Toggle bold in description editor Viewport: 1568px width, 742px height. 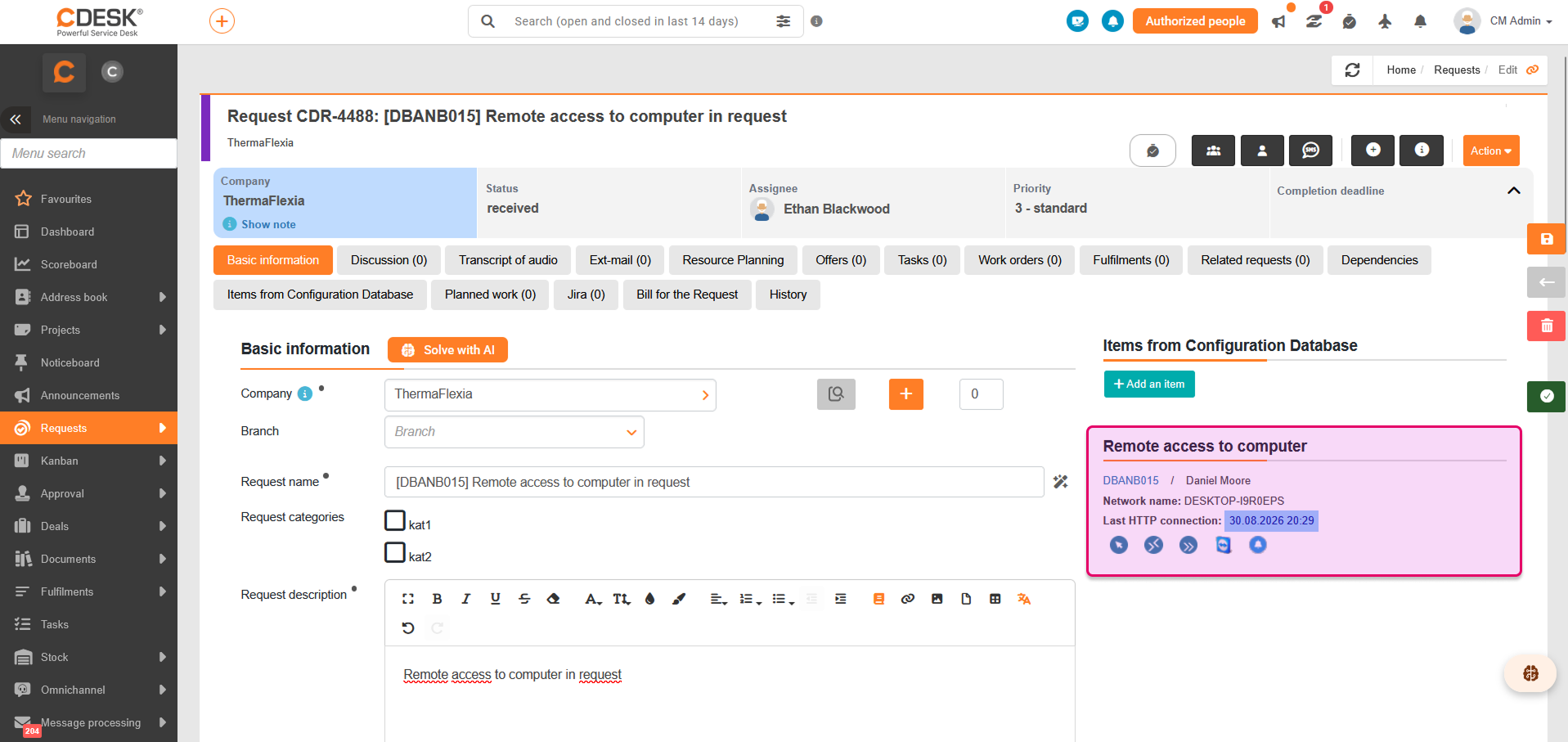point(437,599)
